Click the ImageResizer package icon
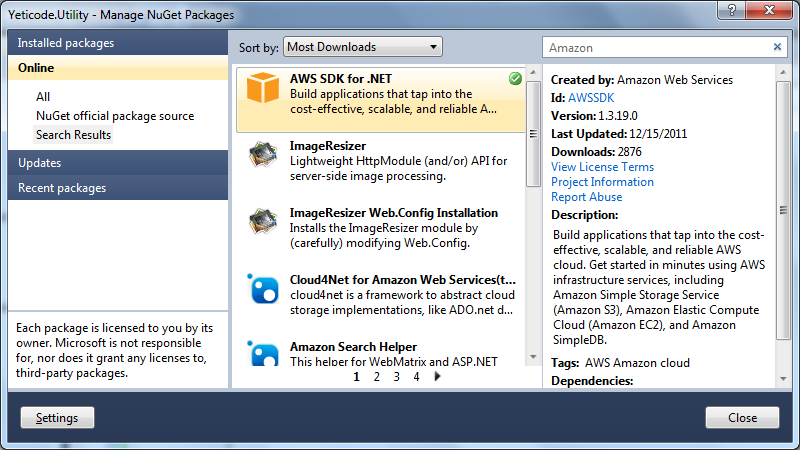The width and height of the screenshot is (800, 450). pyautogui.click(x=263, y=155)
